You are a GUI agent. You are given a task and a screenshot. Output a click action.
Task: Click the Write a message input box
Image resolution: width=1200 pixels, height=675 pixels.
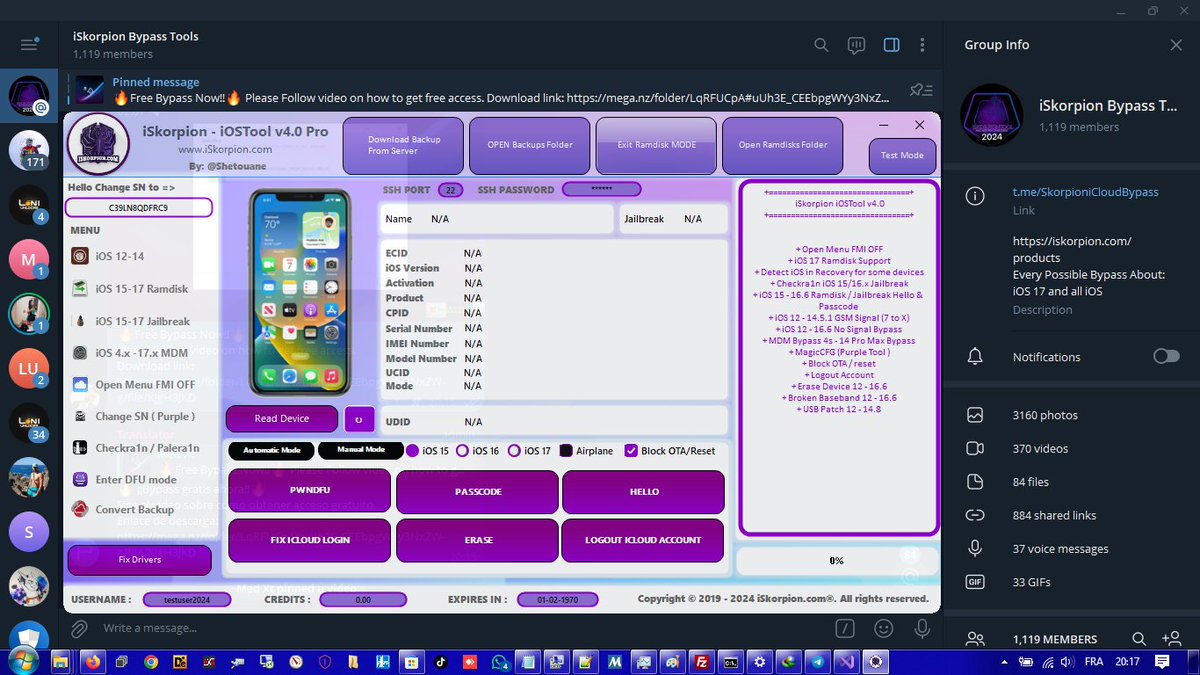pyautogui.click(x=460, y=629)
